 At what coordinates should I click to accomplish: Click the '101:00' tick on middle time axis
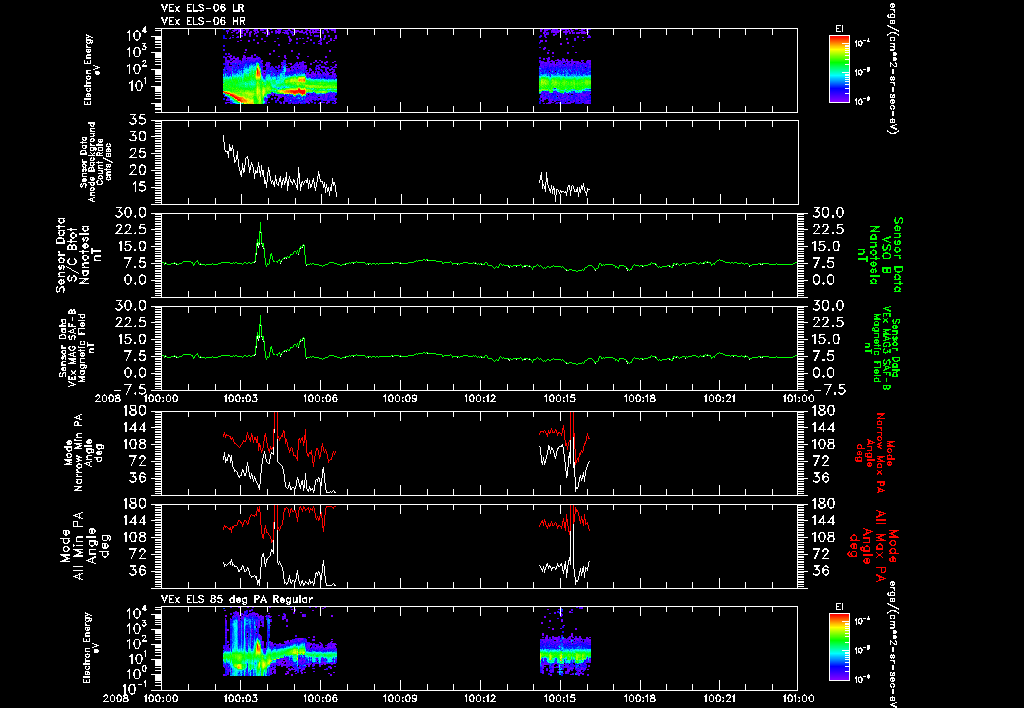[x=798, y=398]
